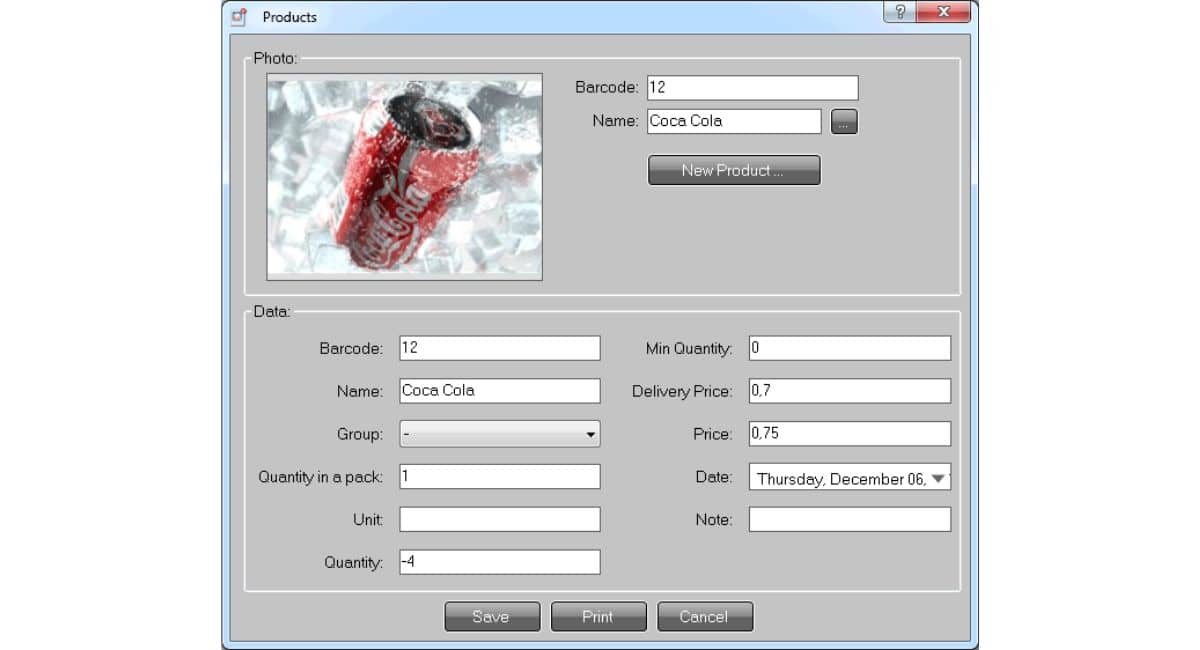Click the empty Unit field

click(500, 519)
